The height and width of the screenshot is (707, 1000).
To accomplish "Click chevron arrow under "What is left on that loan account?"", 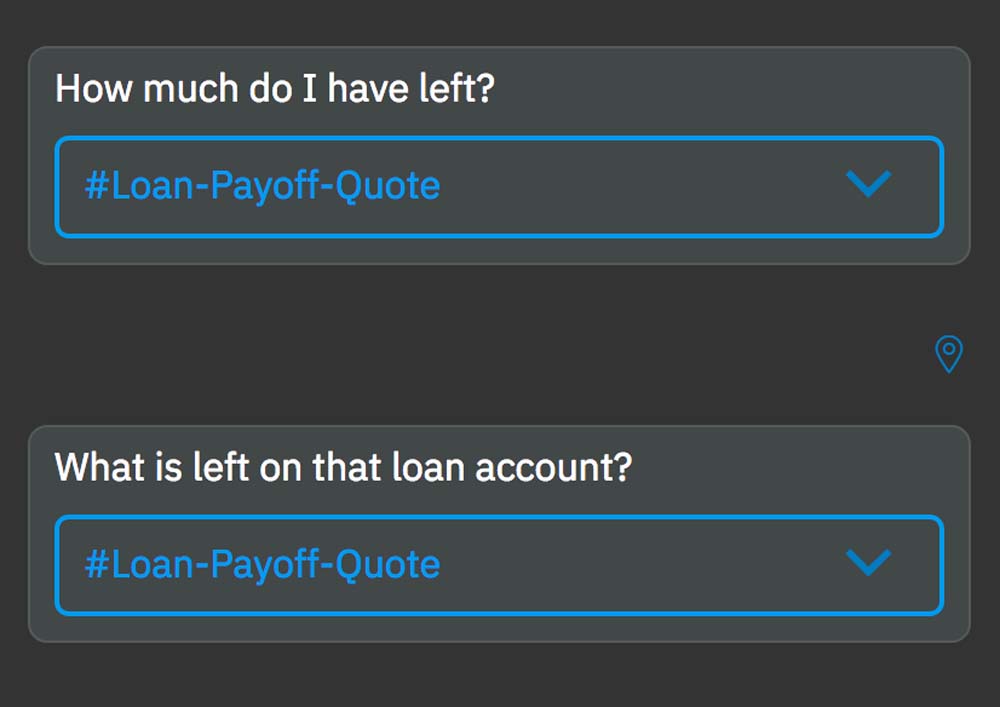I will [x=868, y=563].
